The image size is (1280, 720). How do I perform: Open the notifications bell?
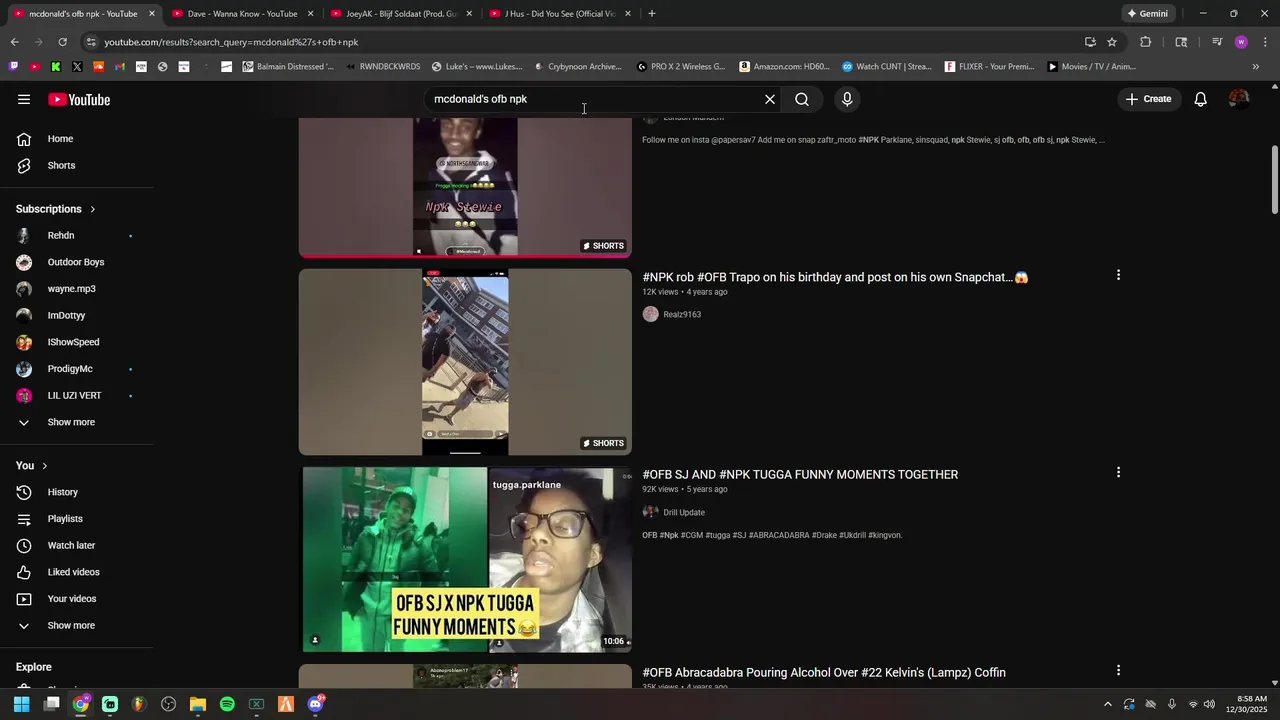[1201, 99]
